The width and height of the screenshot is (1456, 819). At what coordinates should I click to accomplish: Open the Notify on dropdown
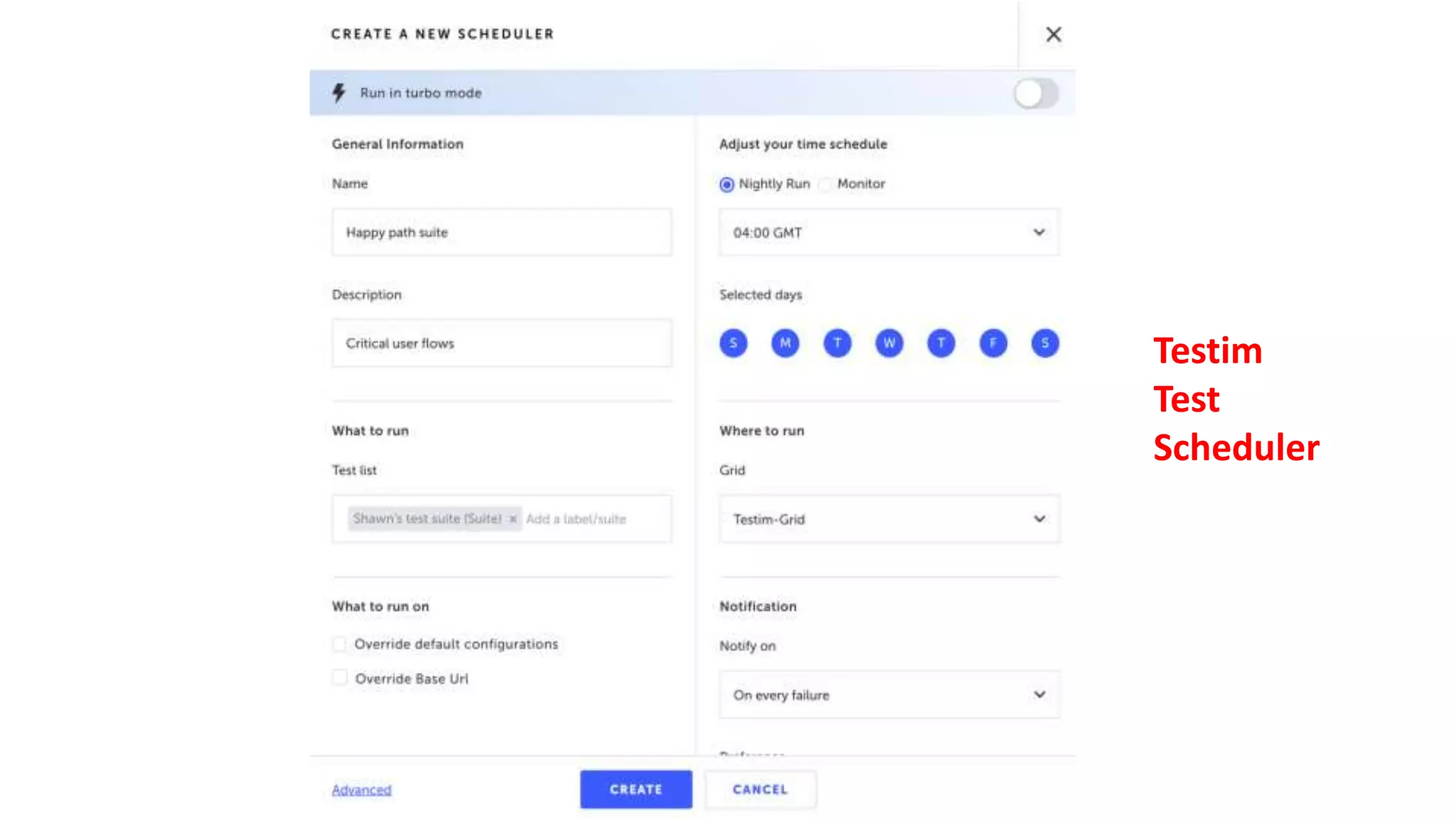889,695
